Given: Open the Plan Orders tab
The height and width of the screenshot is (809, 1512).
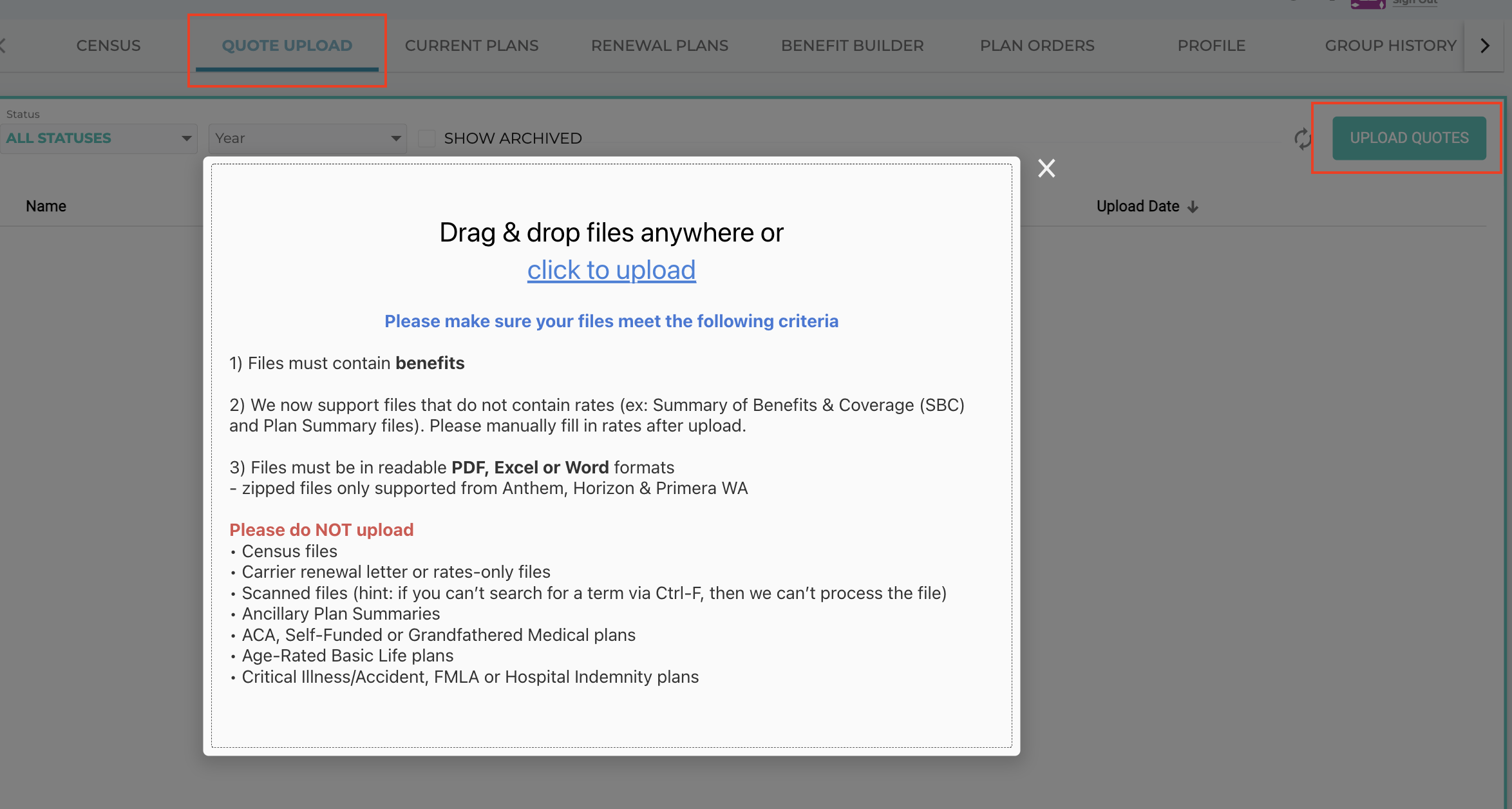Looking at the screenshot, I should 1037,46.
